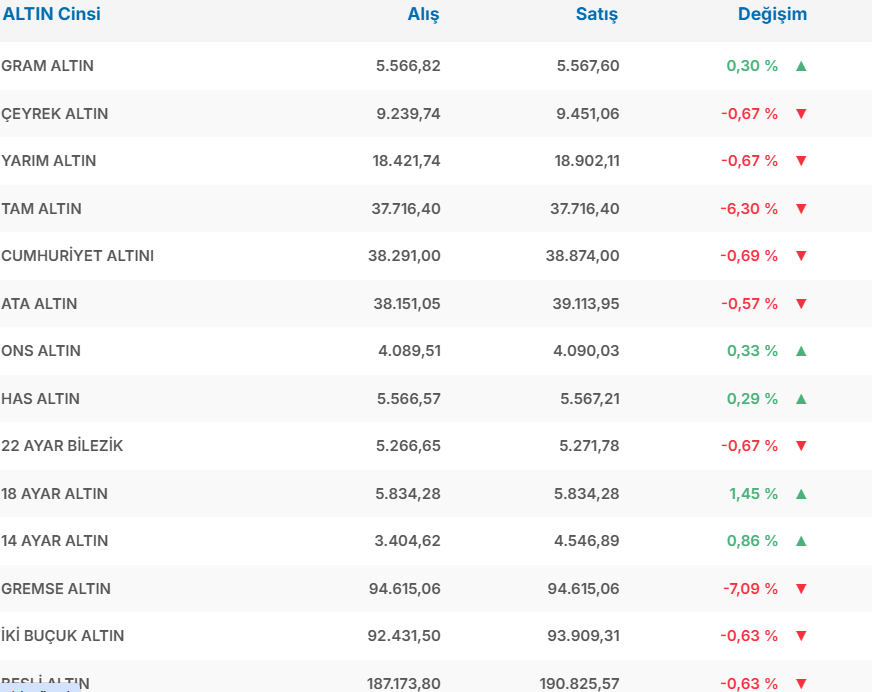Click the green up arrow for GRAM ALTIN
Image resolution: width=872 pixels, height=692 pixels.
pos(800,66)
